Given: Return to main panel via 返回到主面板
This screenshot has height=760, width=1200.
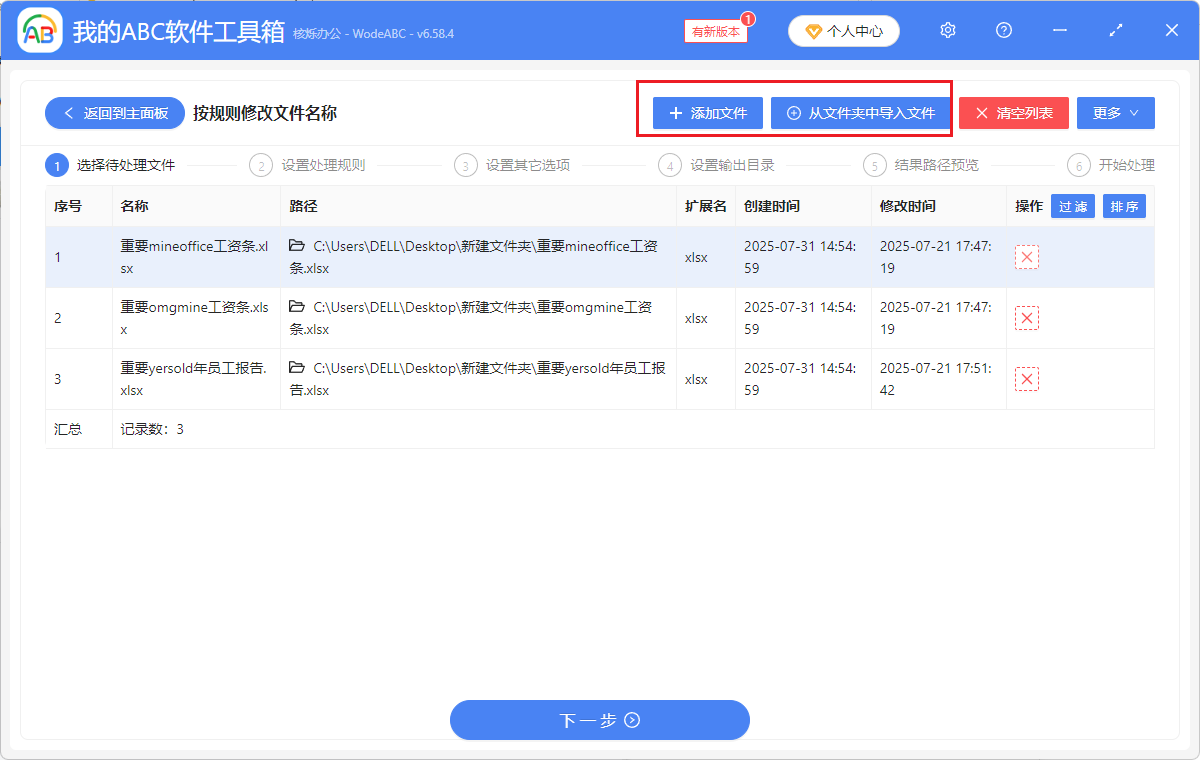Looking at the screenshot, I should 114,112.
